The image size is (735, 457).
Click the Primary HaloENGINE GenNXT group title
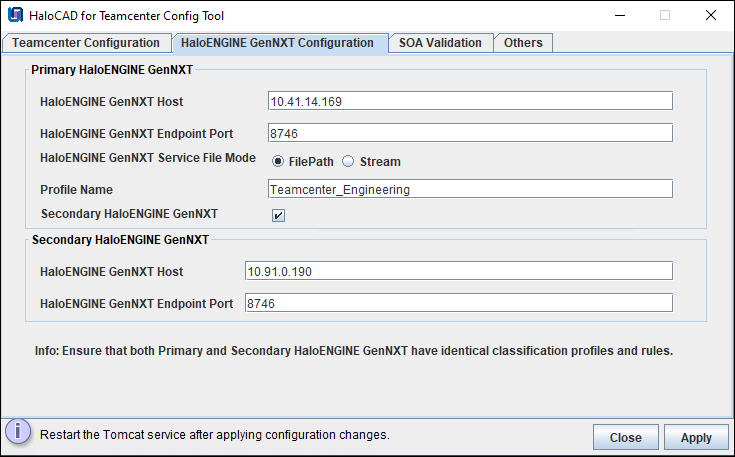[x=112, y=70]
